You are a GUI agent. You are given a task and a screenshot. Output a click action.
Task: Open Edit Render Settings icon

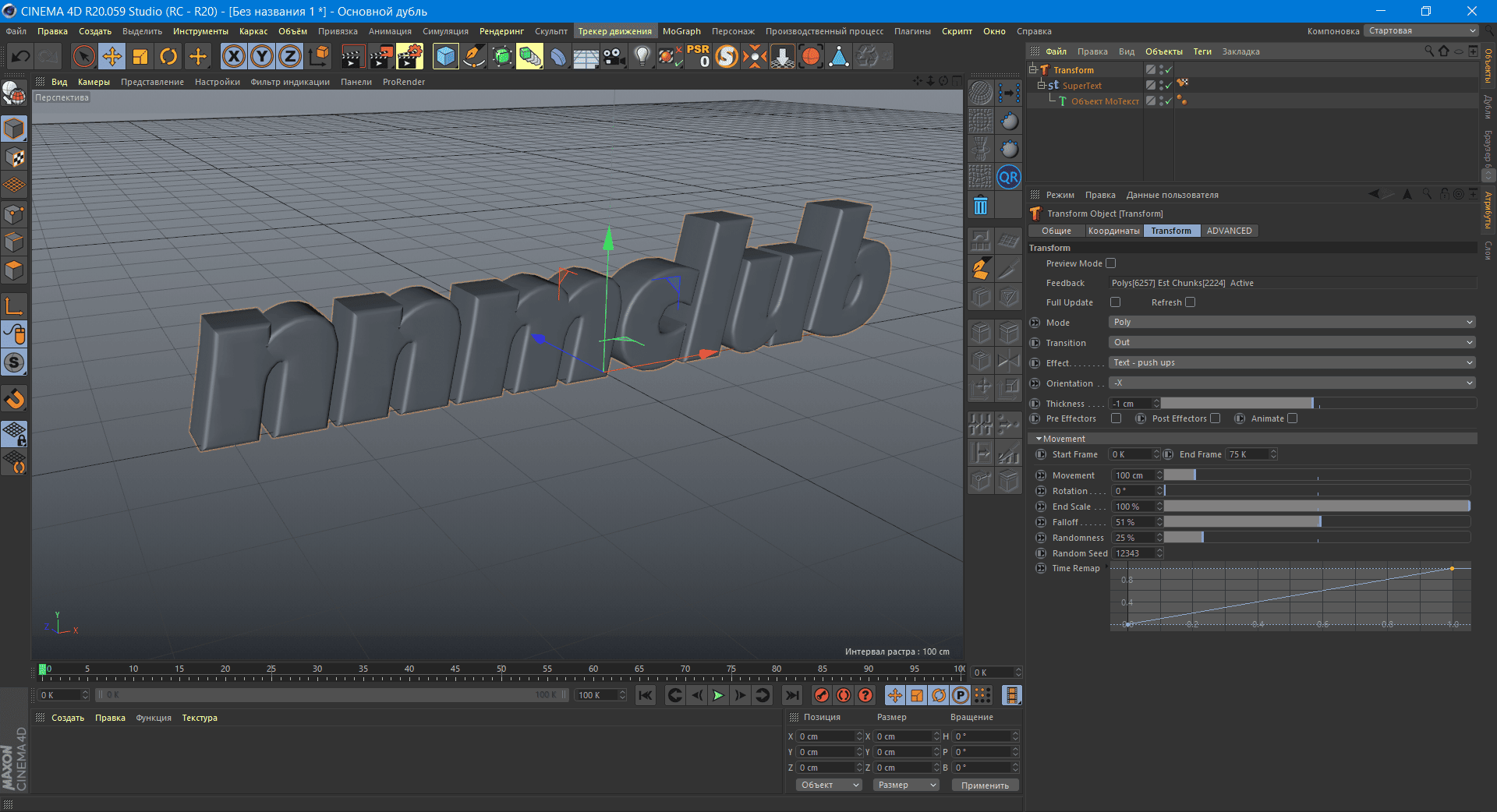(410, 56)
